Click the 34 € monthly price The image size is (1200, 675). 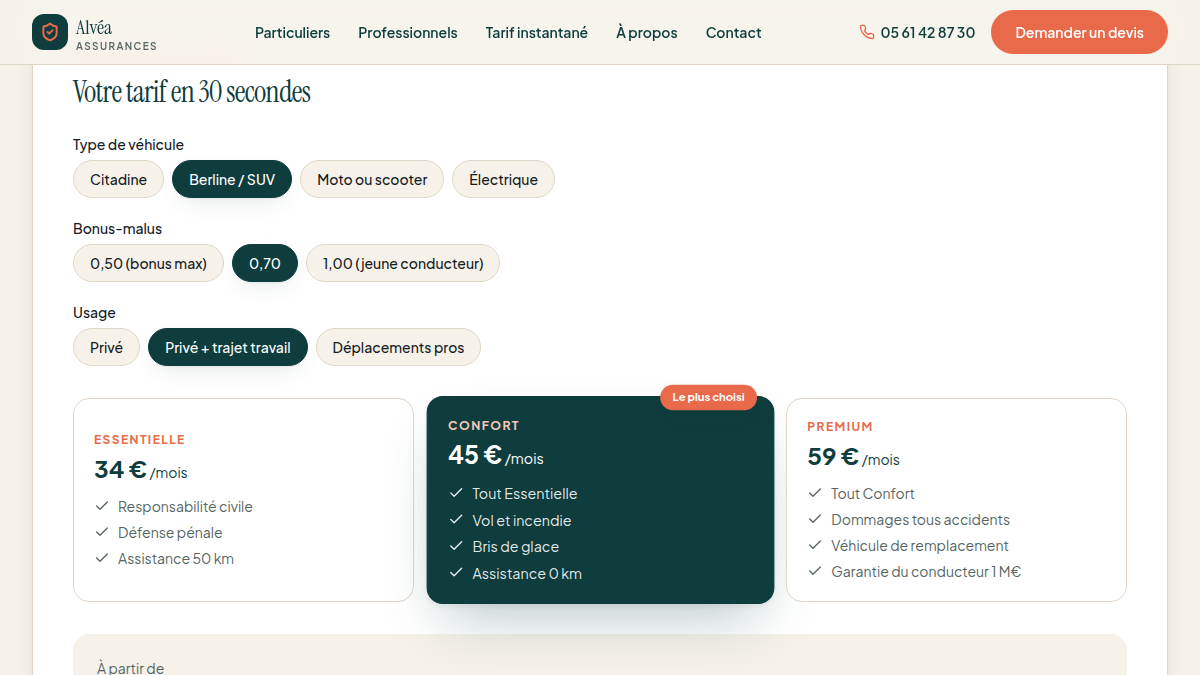click(x=141, y=469)
